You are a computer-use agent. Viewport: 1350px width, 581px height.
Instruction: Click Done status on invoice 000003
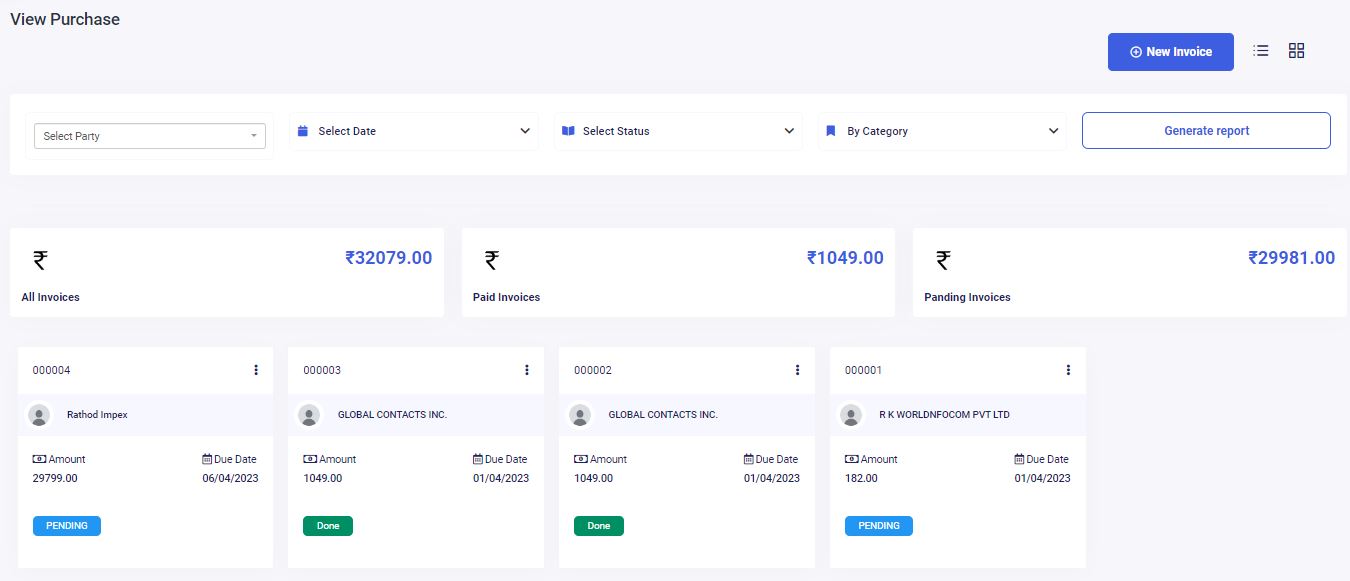tap(328, 526)
